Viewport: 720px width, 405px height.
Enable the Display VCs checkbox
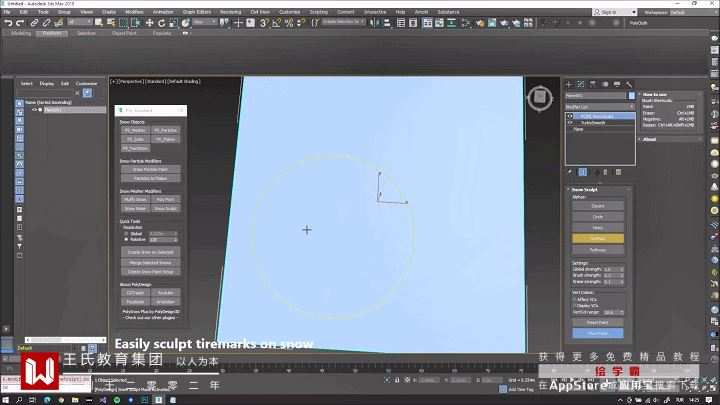(x=574, y=305)
